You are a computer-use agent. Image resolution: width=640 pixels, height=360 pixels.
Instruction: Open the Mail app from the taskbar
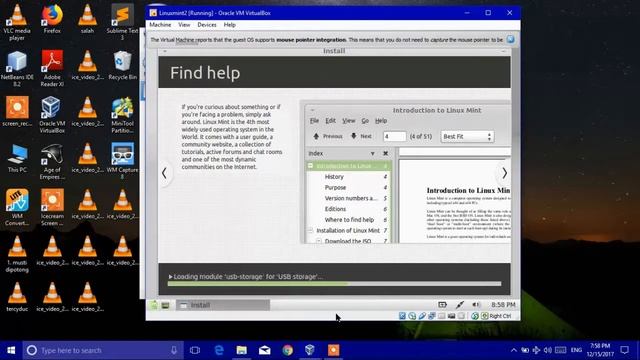coord(264,350)
